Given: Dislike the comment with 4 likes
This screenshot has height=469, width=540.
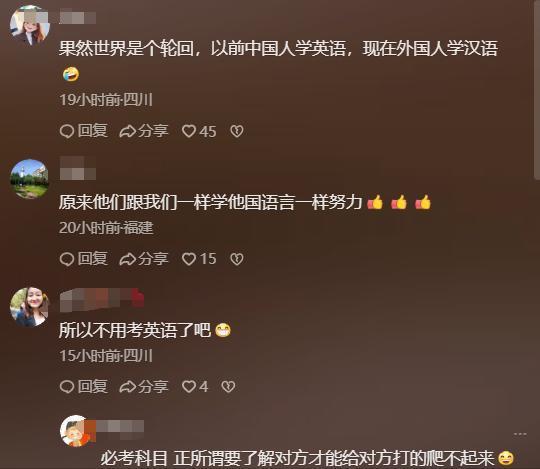Looking at the screenshot, I should coord(228,387).
